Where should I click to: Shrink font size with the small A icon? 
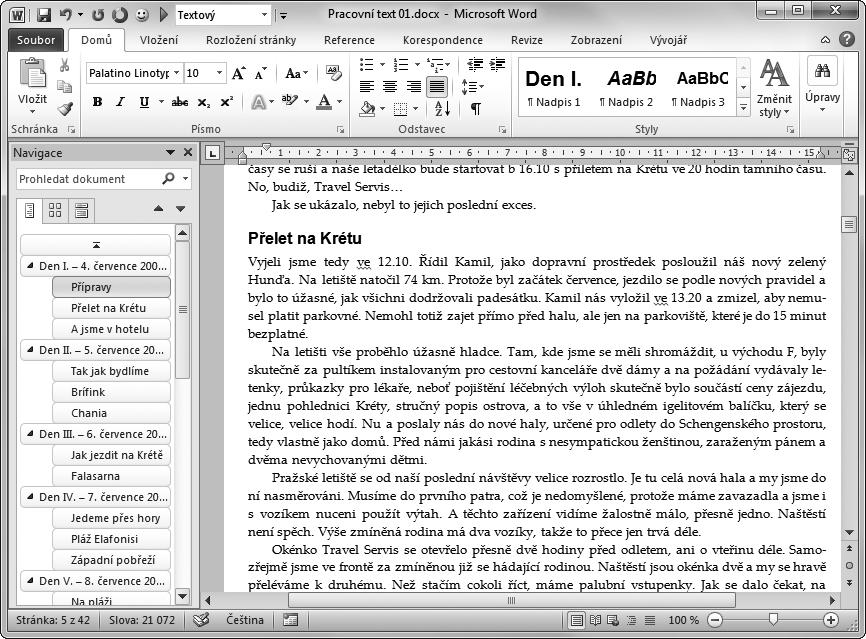[260, 73]
